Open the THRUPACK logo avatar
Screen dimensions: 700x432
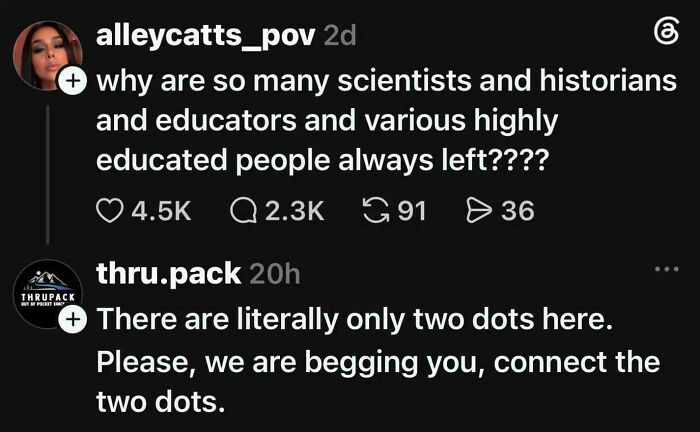[47, 294]
